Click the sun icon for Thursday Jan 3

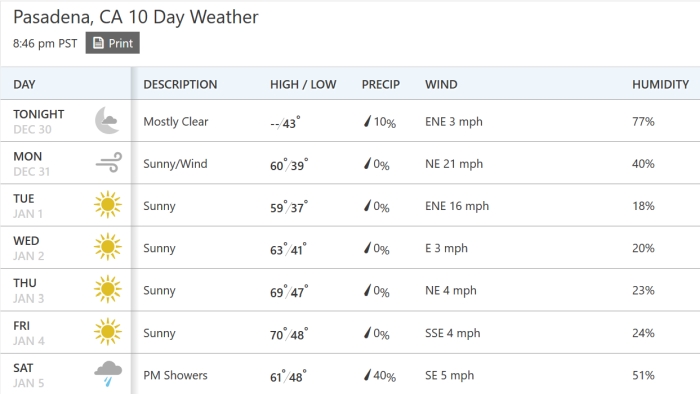point(108,289)
